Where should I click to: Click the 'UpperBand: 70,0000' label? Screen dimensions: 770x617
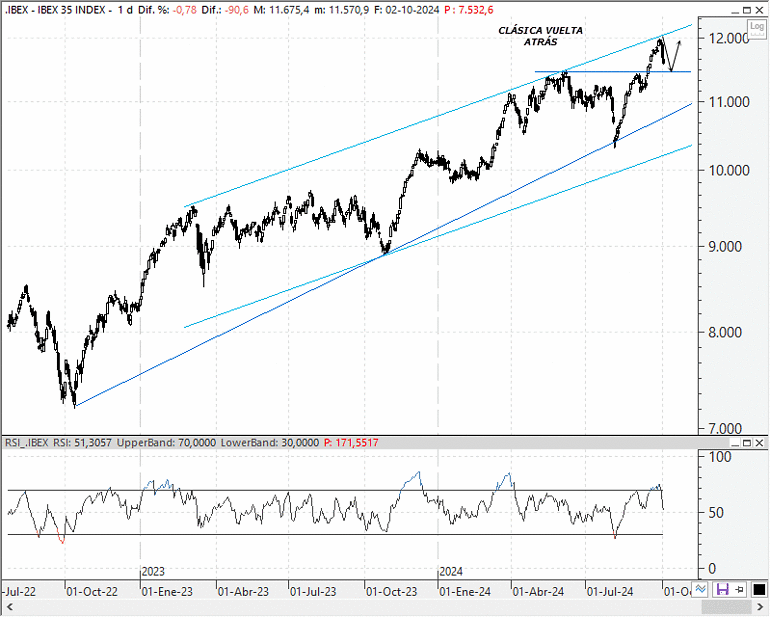(166, 443)
